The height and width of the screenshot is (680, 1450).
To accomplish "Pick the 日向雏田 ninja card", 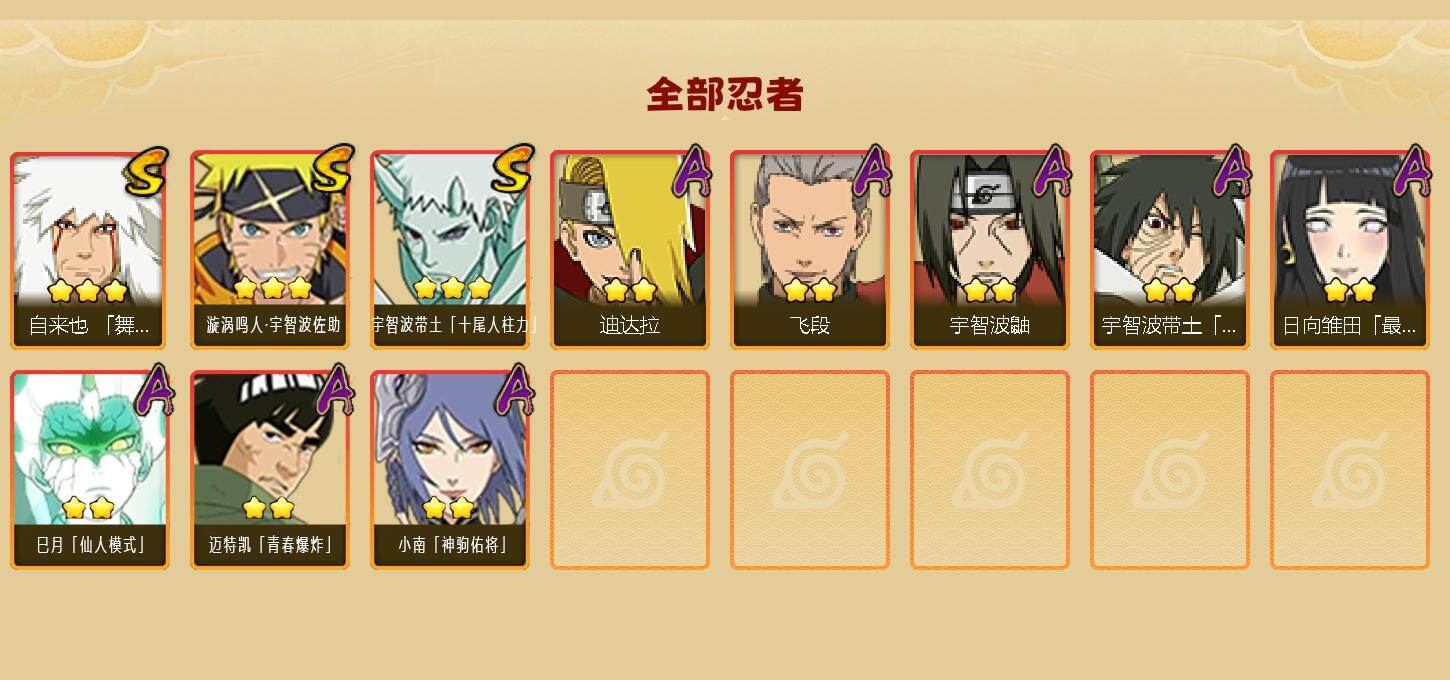I will point(1350,249).
